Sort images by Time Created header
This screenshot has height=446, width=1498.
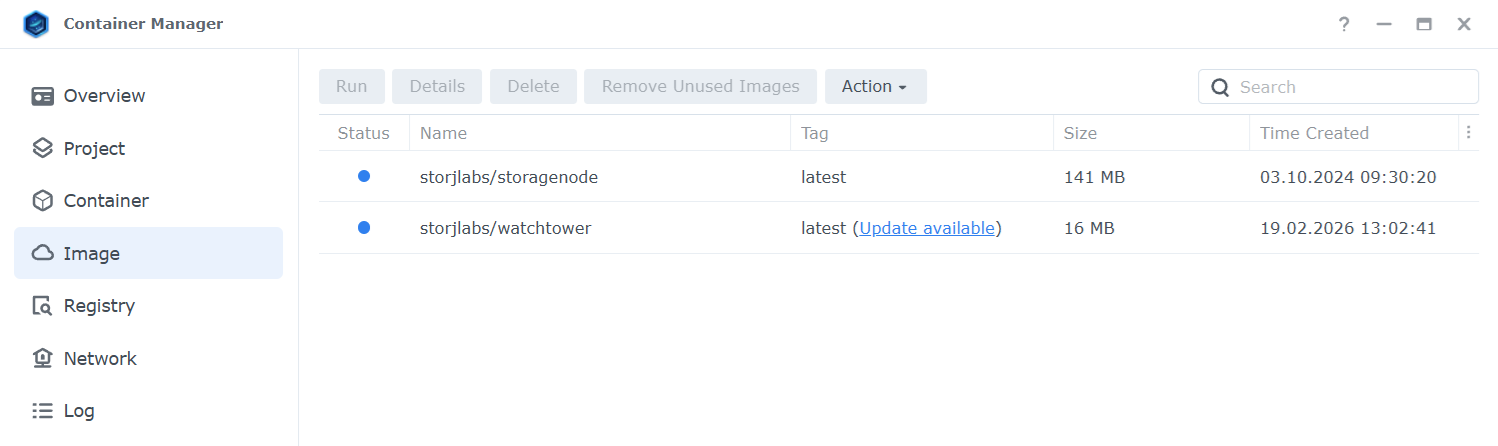(1314, 133)
